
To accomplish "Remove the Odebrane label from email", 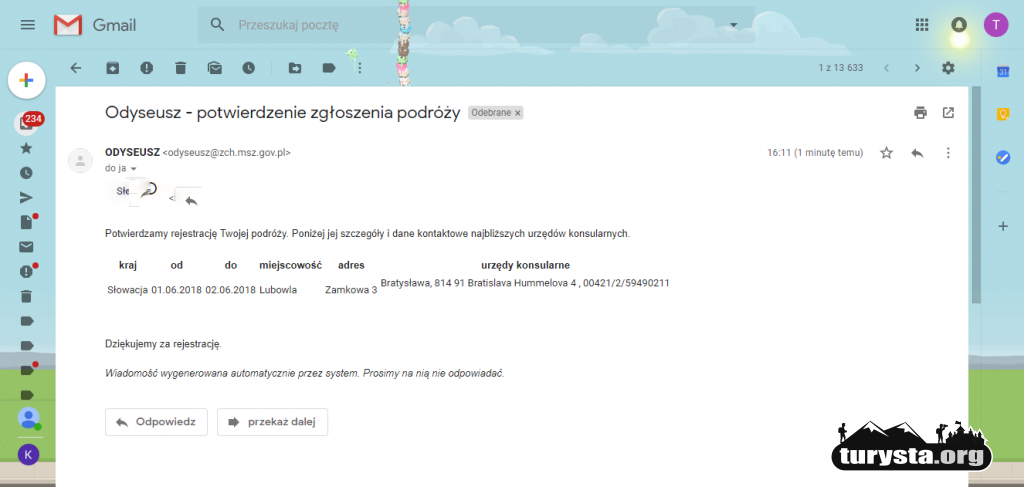I will (518, 114).
